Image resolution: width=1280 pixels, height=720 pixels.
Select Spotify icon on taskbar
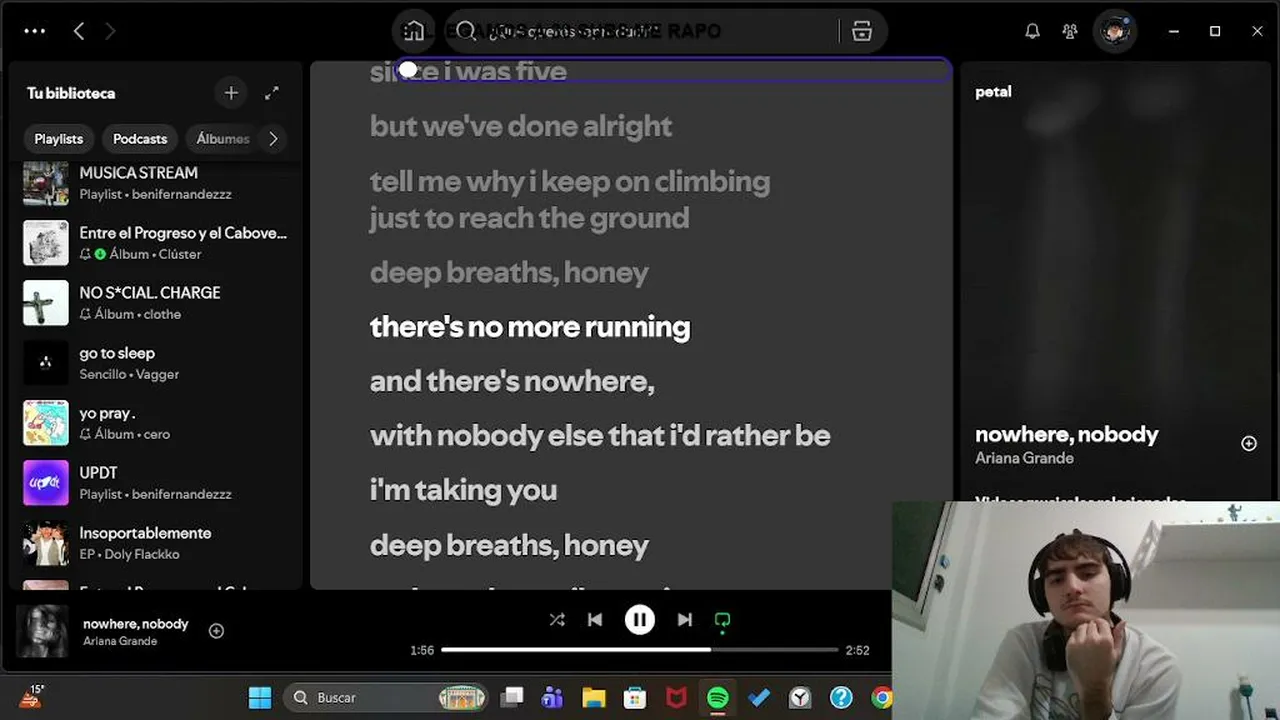[x=717, y=698]
